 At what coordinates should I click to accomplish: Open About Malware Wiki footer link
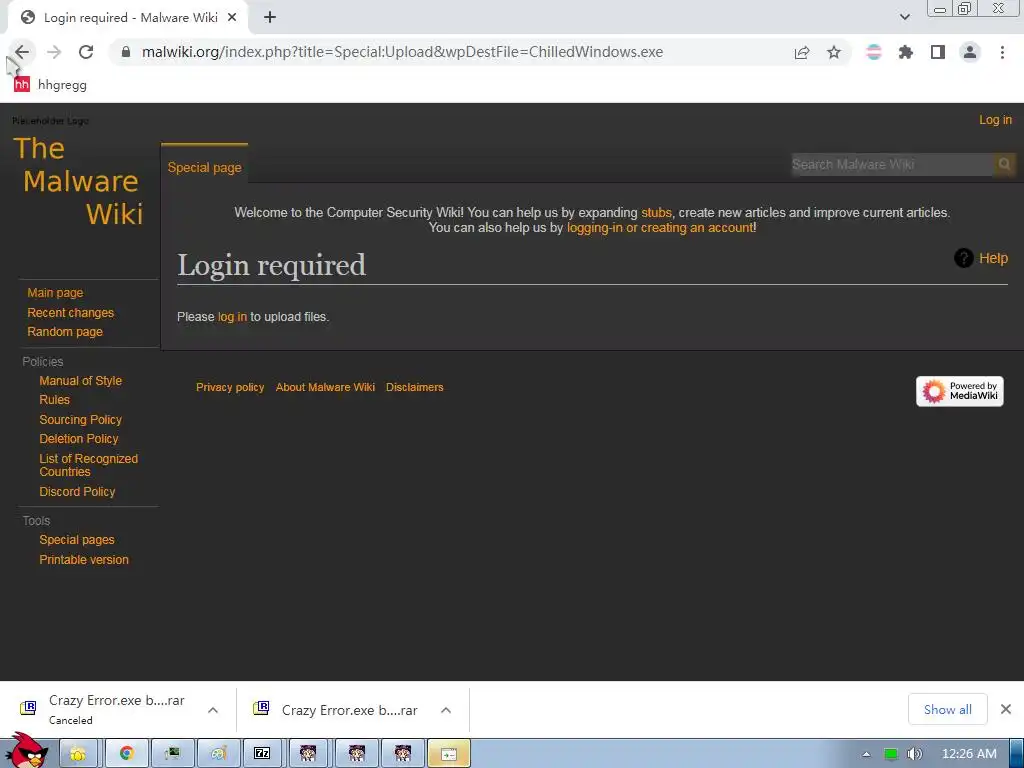tap(325, 387)
